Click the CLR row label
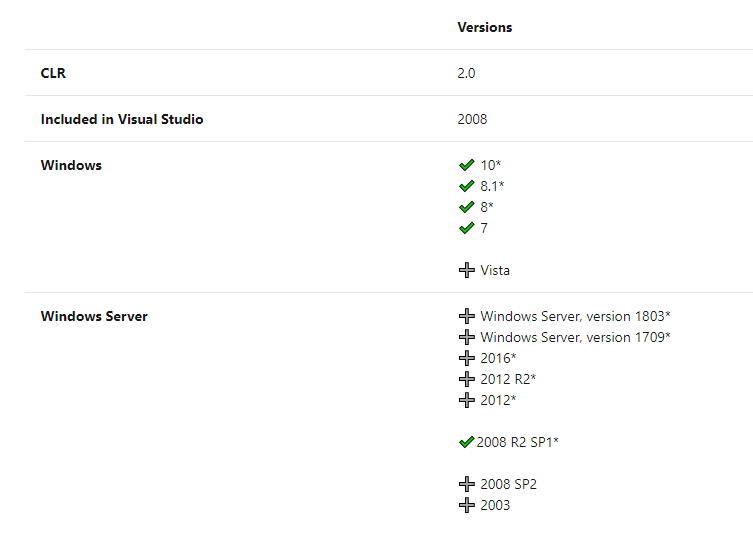Viewport: 753px width, 536px height. coord(53,73)
